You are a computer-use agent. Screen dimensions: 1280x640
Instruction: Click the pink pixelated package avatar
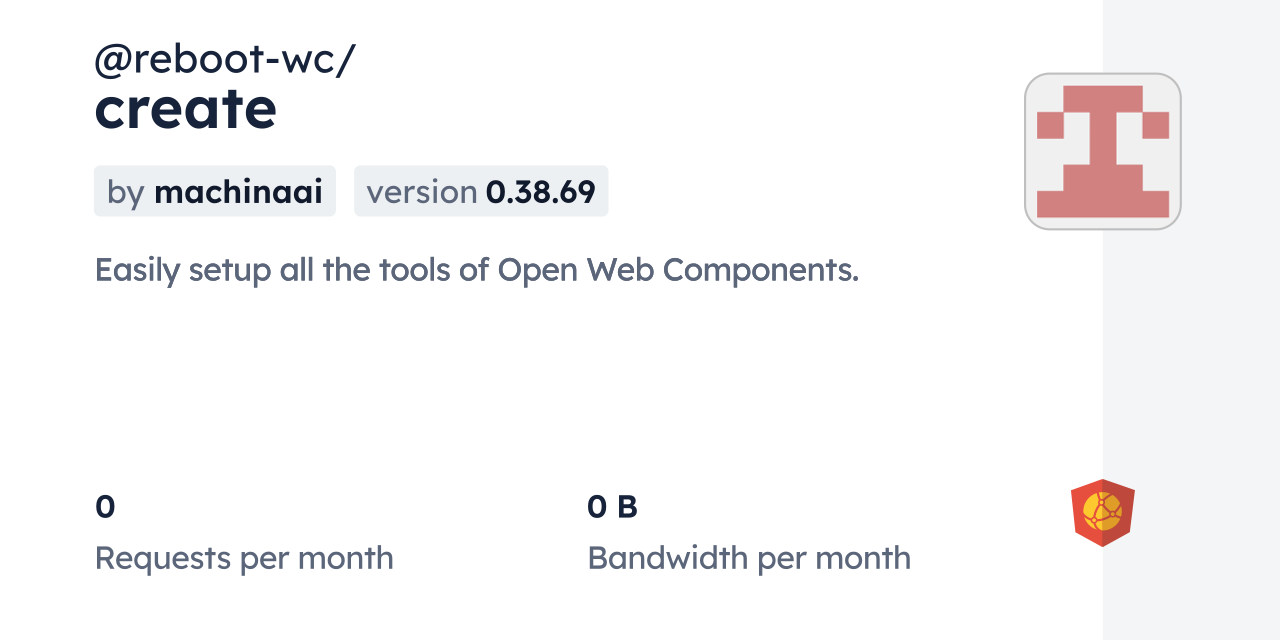(1102, 151)
